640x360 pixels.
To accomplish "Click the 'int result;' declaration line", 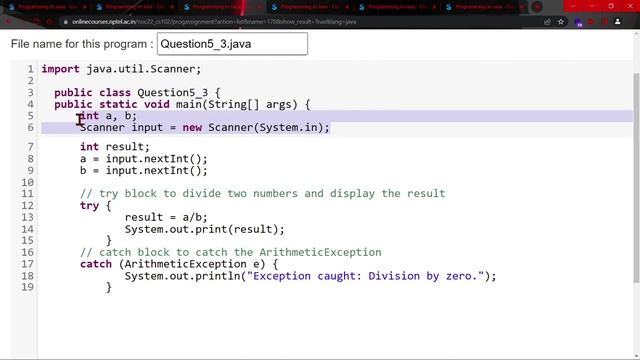I will click(x=115, y=147).
